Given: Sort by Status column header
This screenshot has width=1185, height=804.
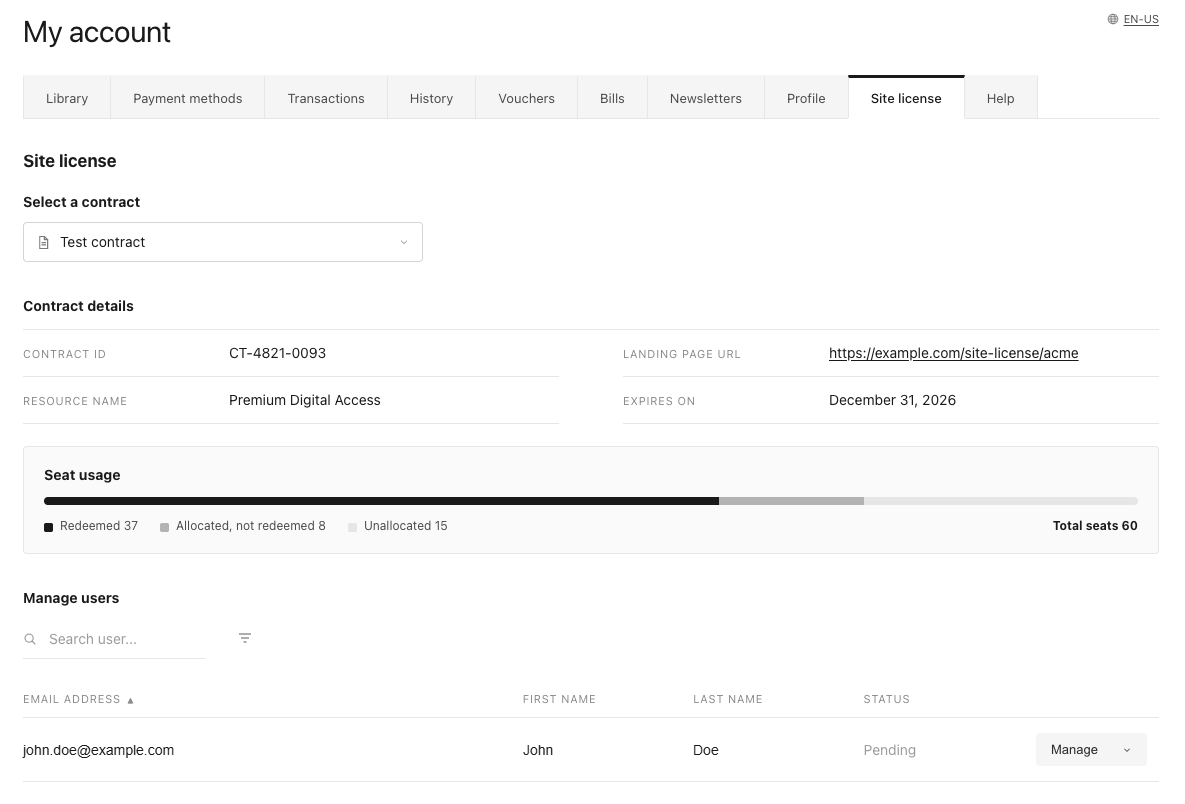Looking at the screenshot, I should [x=886, y=700].
